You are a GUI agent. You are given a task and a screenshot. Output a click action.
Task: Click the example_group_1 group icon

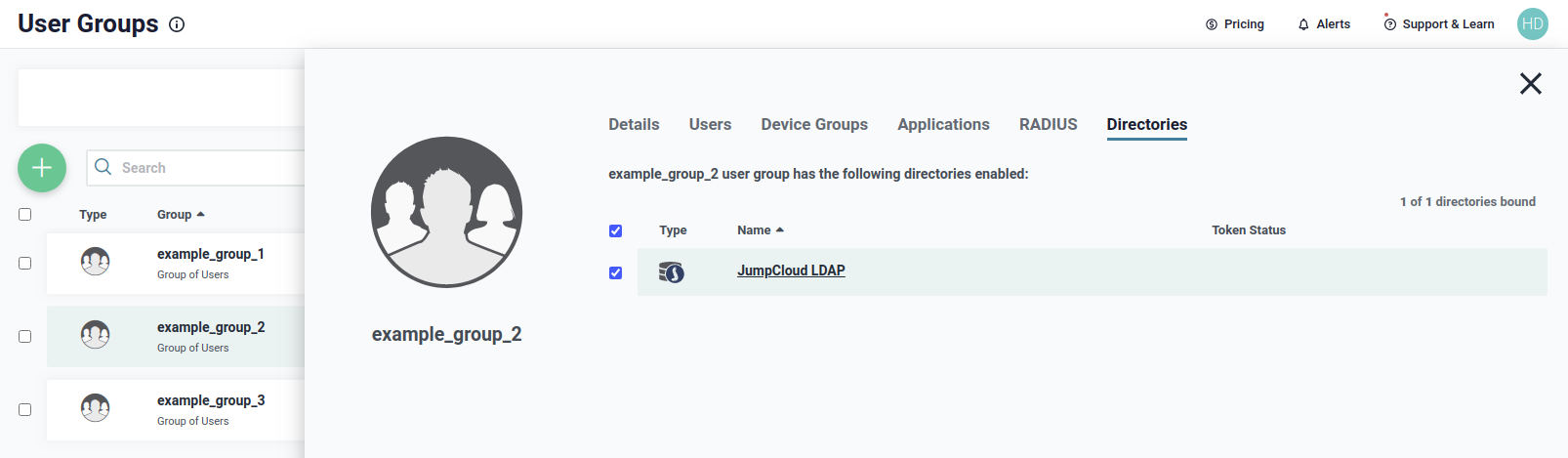tap(95, 262)
